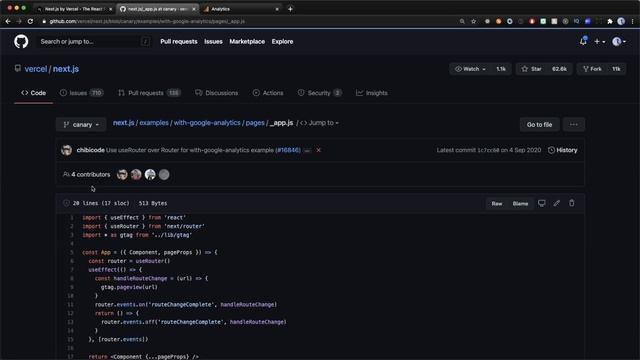The image size is (640, 360).
Task: Click the pencil edit-file icon
Action: pyautogui.click(x=557, y=203)
